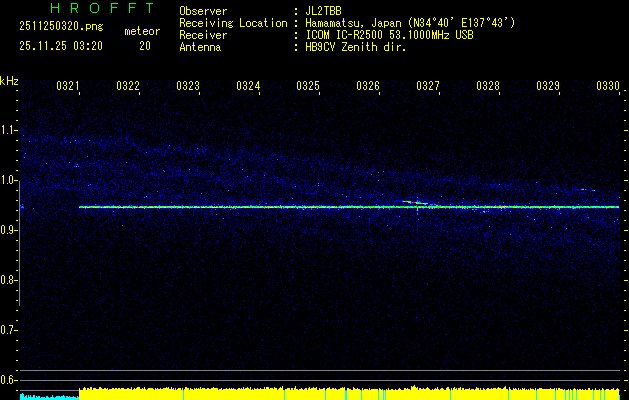Click the 0325 time marker

pos(308,87)
